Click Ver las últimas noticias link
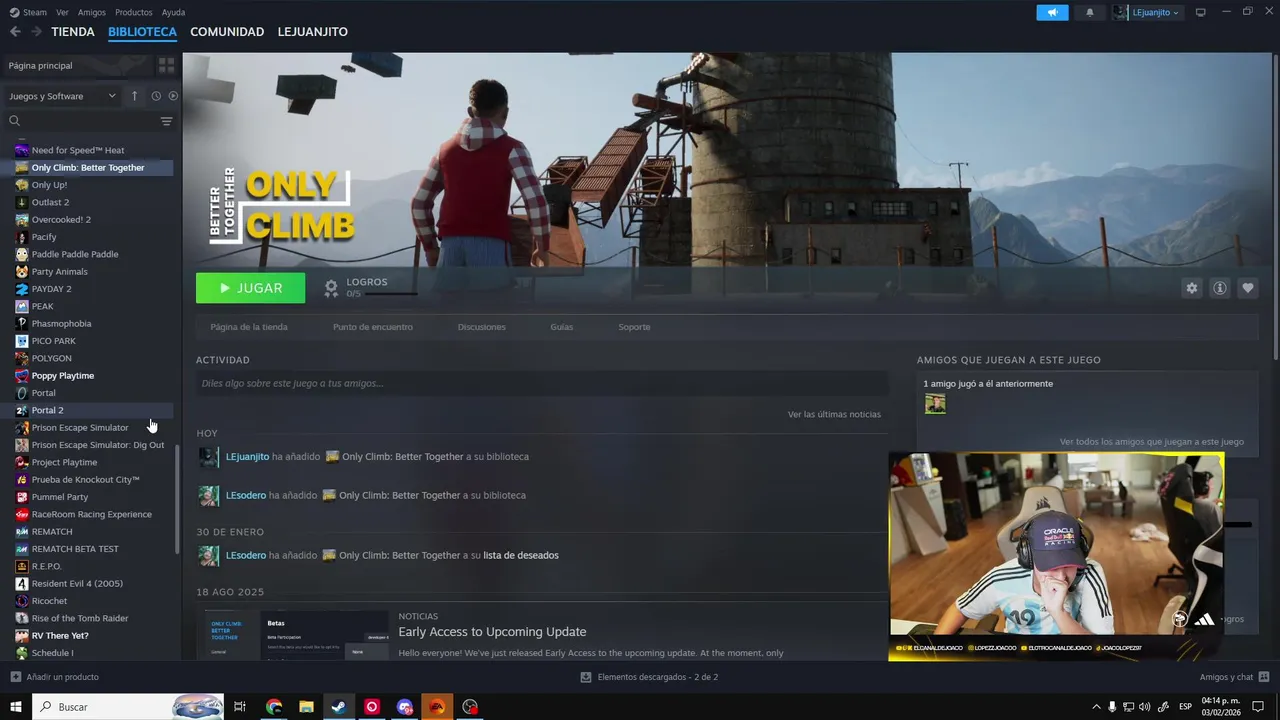The image size is (1280, 720). [834, 414]
